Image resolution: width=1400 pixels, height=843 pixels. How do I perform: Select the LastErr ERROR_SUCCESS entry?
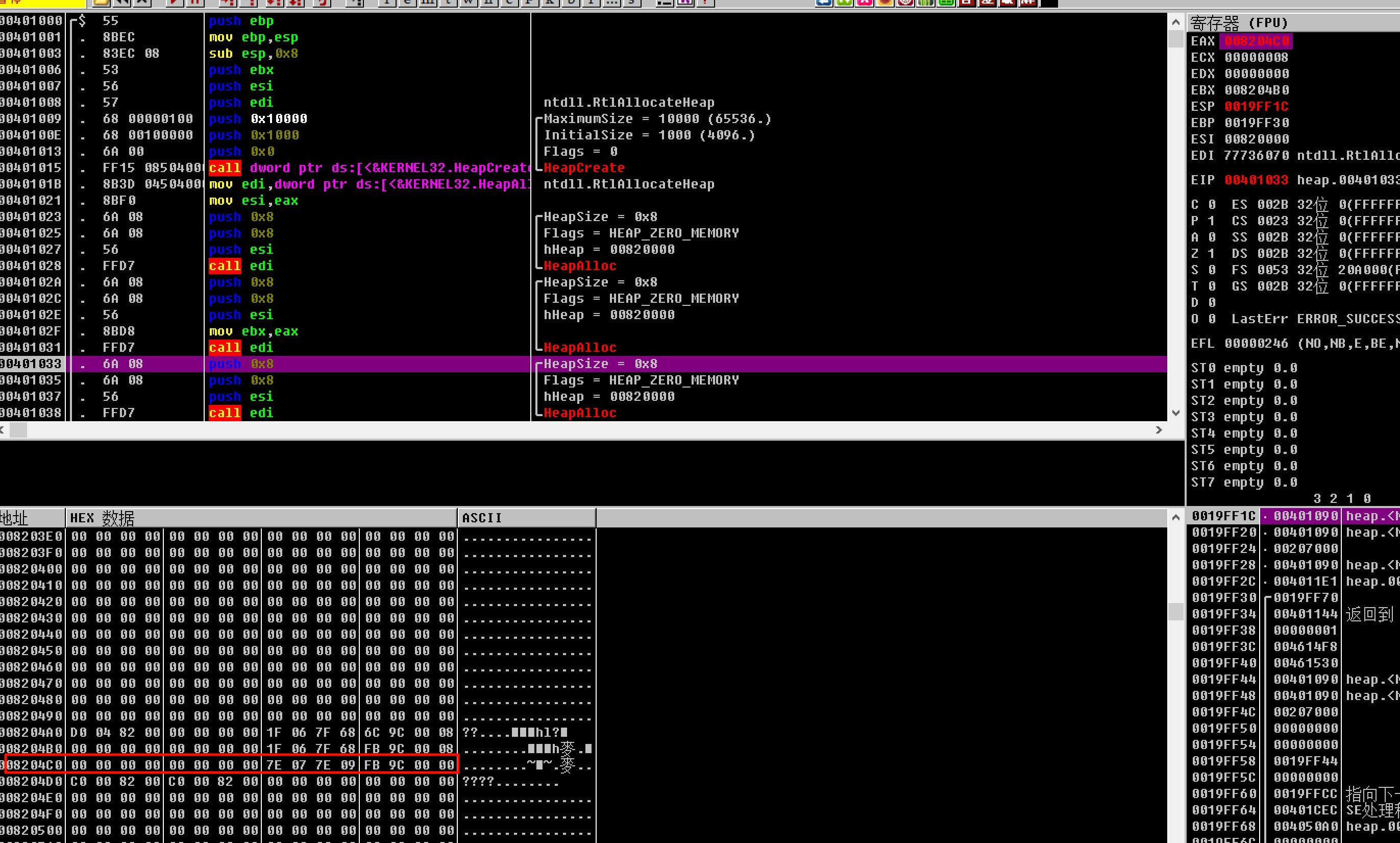click(1315, 319)
